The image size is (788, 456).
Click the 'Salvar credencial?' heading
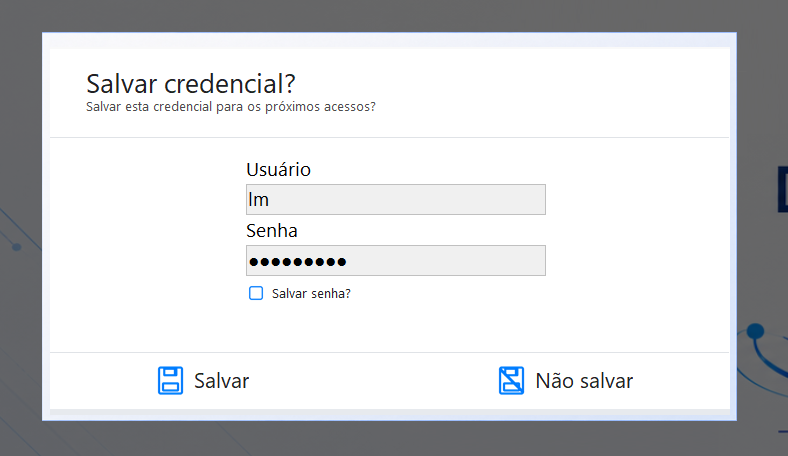[x=190, y=83]
